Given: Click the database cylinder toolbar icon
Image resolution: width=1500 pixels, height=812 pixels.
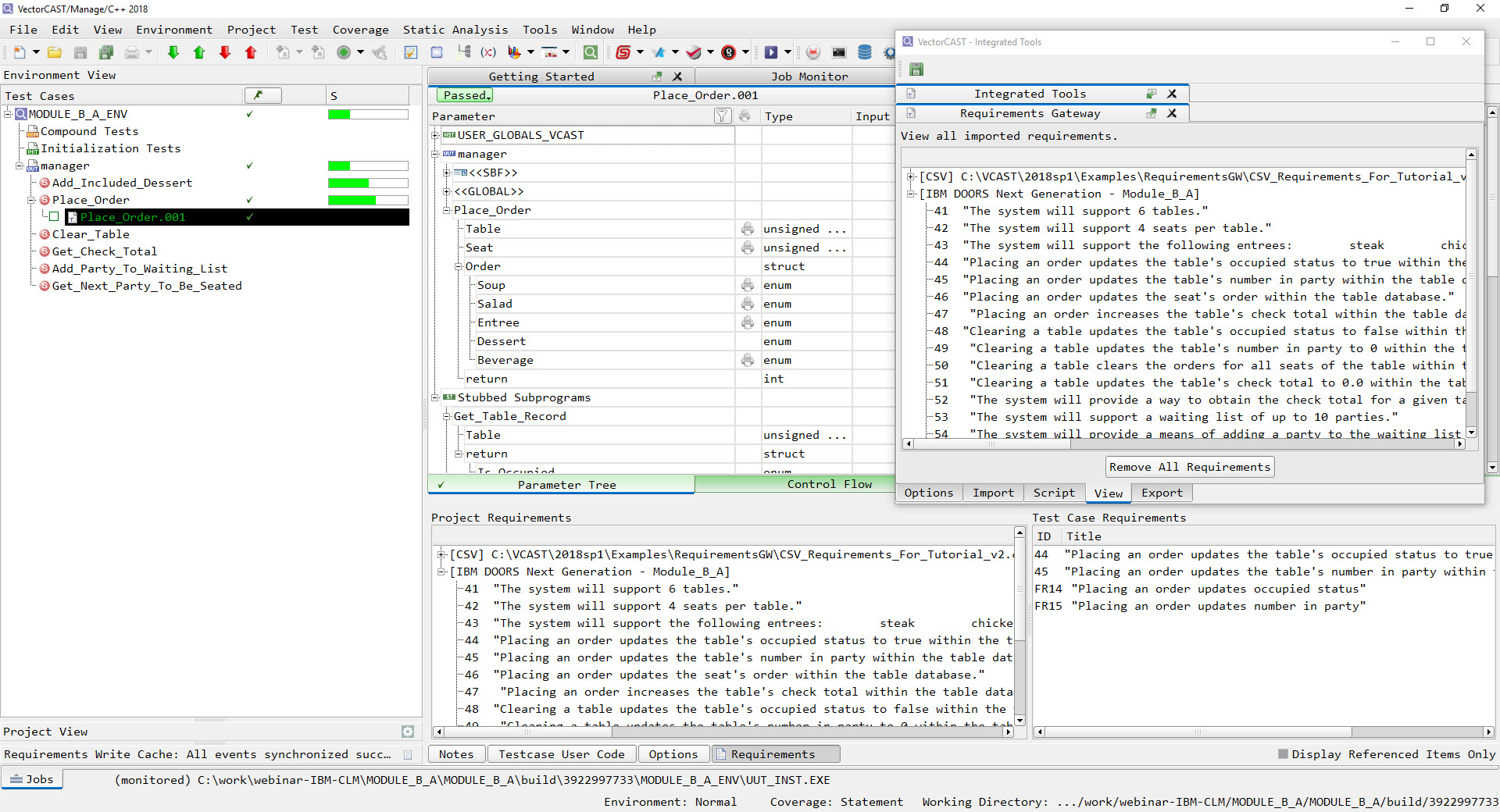Looking at the screenshot, I should point(864,52).
